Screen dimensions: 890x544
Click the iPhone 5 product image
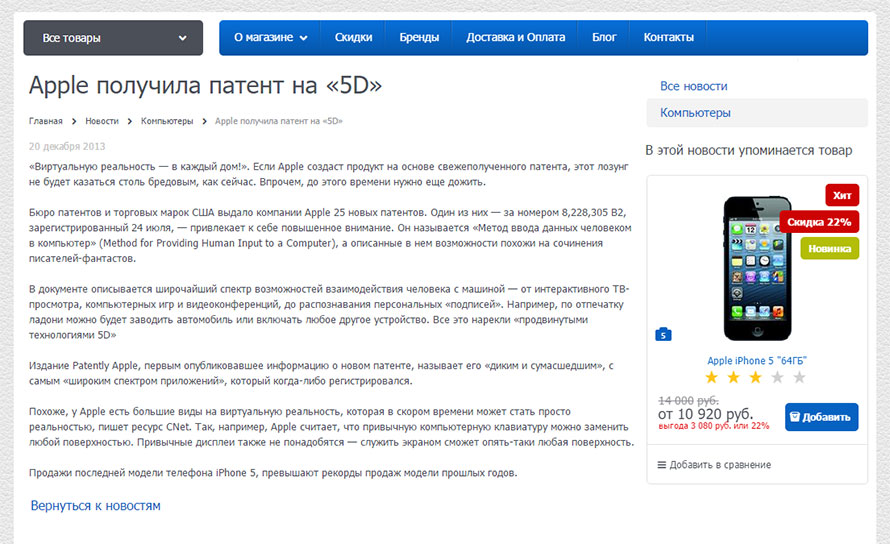[x=757, y=268]
